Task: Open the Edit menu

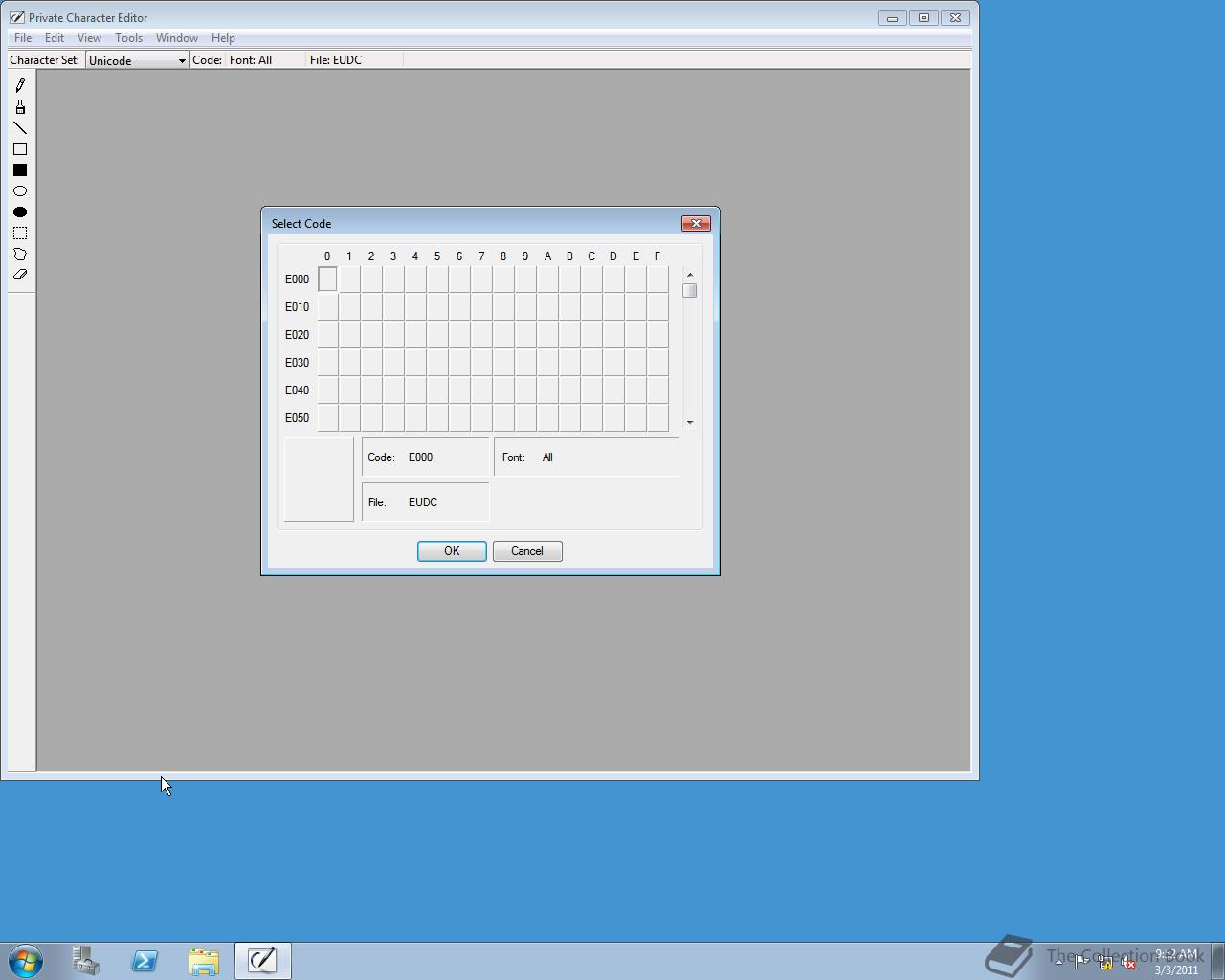Action: [x=55, y=38]
